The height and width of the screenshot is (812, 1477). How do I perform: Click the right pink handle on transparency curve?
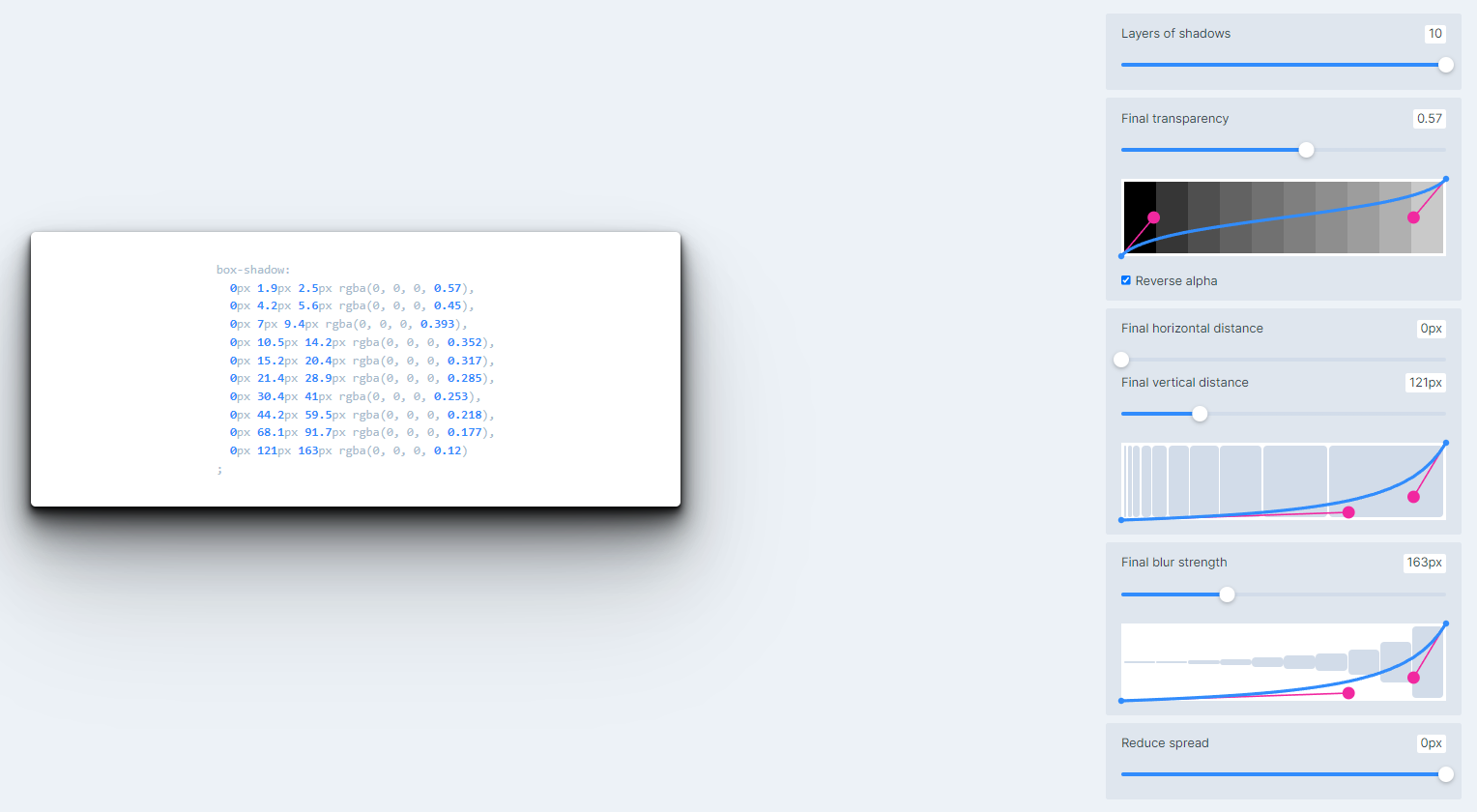pos(1413,217)
